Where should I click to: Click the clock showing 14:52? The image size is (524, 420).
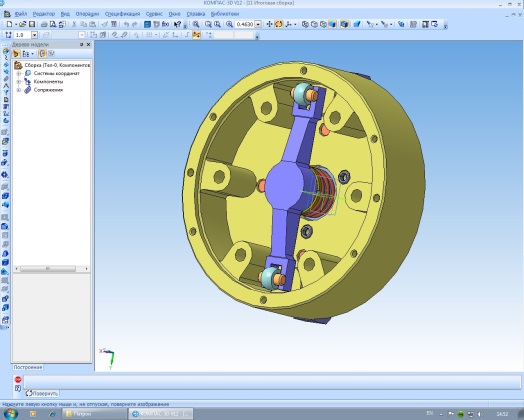502,414
